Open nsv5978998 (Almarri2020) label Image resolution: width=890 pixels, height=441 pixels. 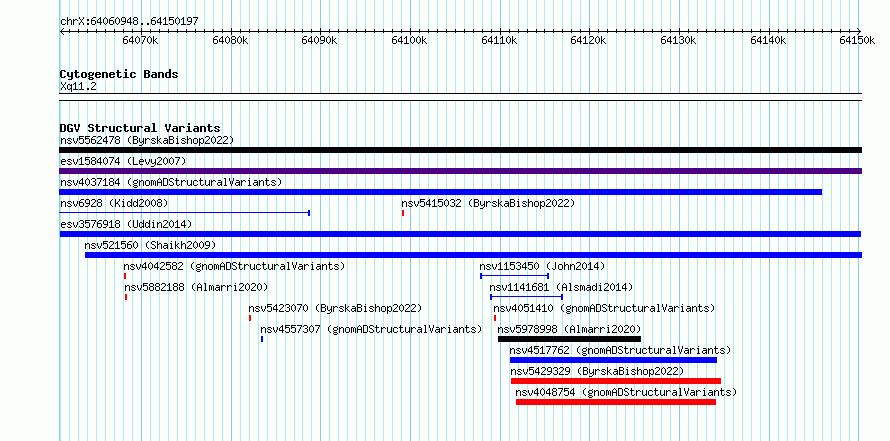tap(569, 329)
